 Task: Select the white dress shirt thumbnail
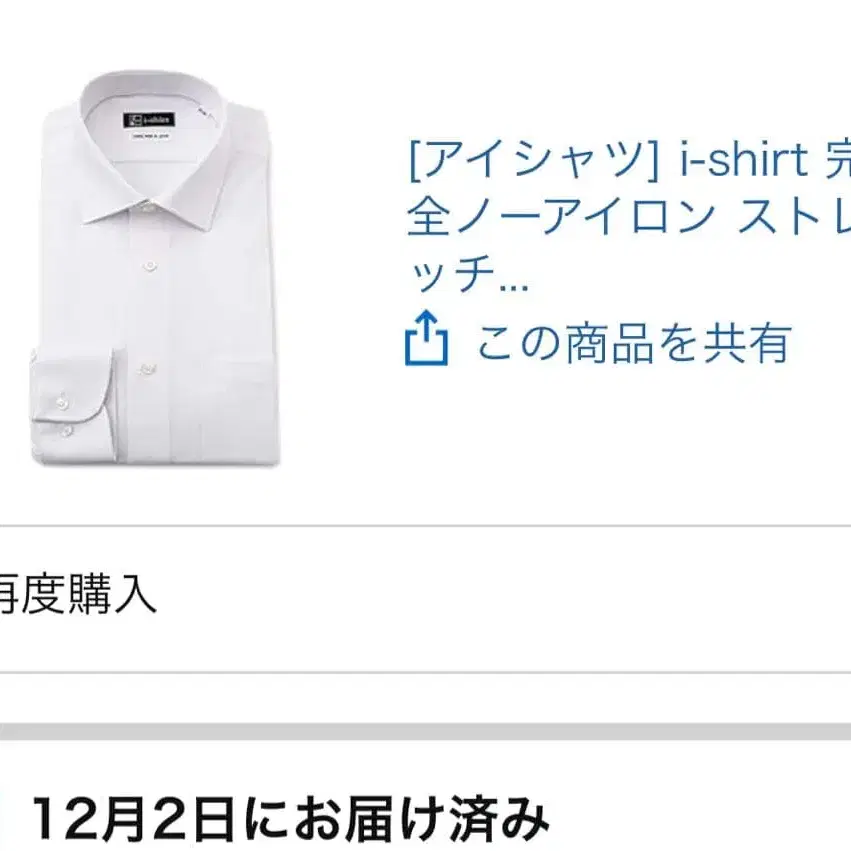tap(153, 267)
